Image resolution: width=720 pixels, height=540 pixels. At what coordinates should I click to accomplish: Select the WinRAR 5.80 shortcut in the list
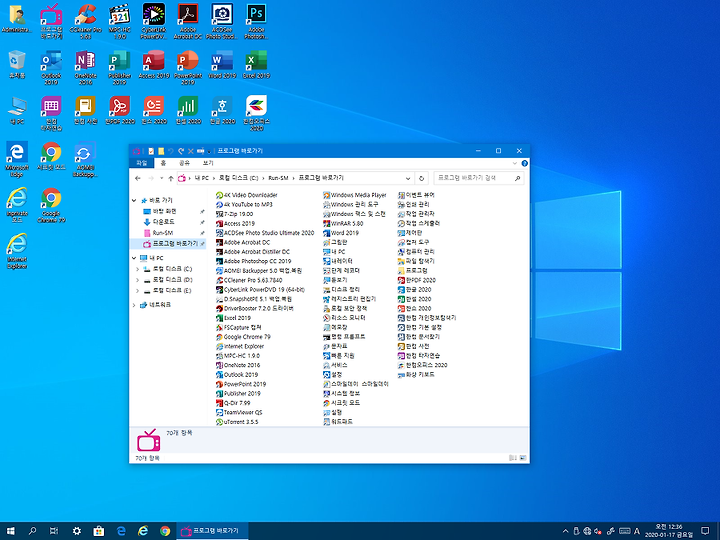point(343,224)
